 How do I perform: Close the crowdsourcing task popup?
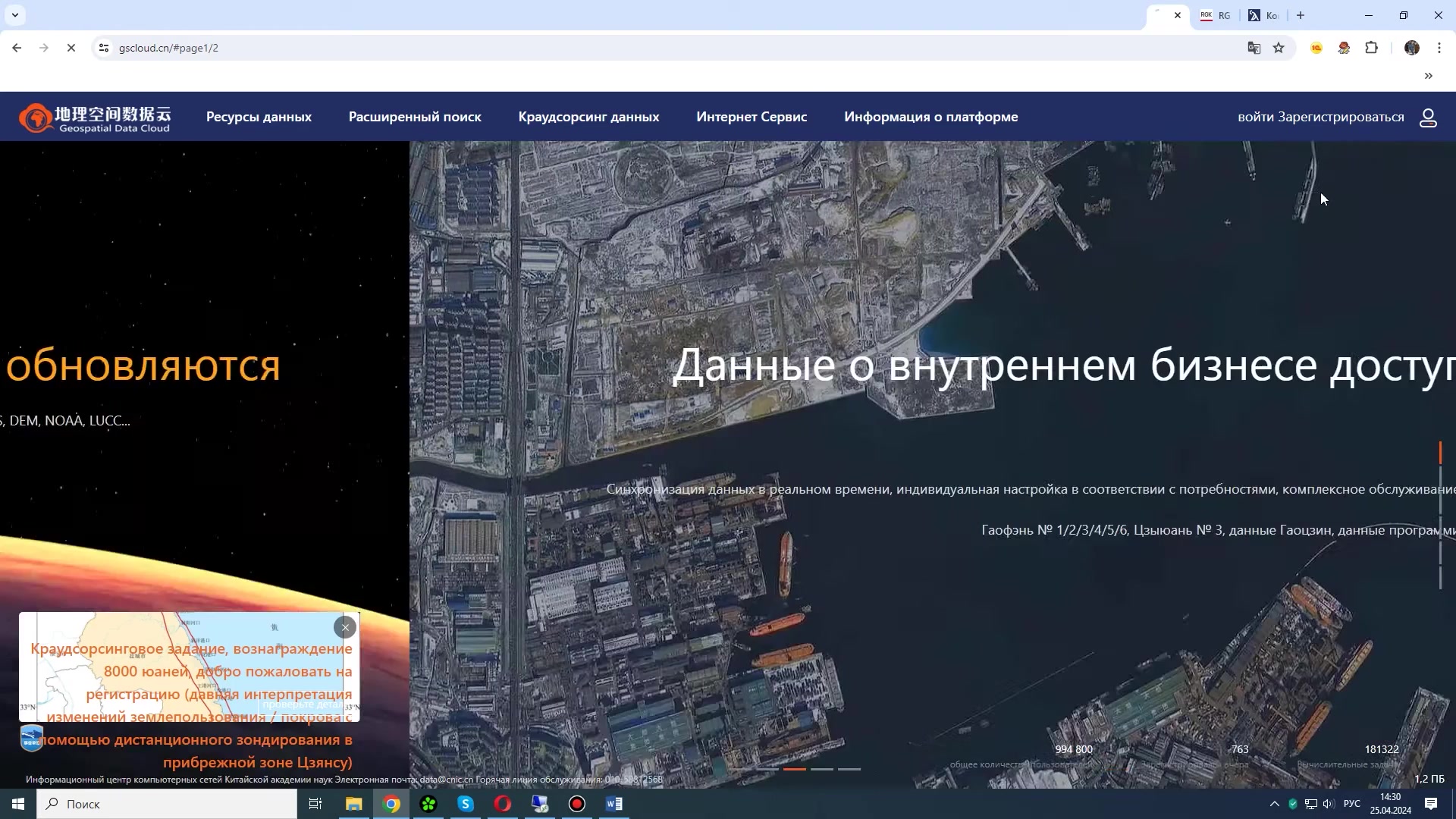345,627
